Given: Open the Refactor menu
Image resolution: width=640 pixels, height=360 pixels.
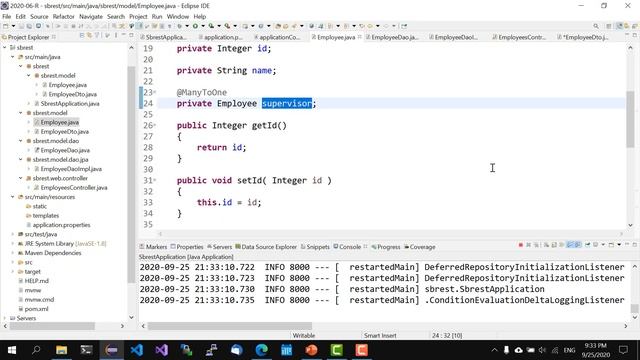Looking at the screenshot, I should pos(64,16).
